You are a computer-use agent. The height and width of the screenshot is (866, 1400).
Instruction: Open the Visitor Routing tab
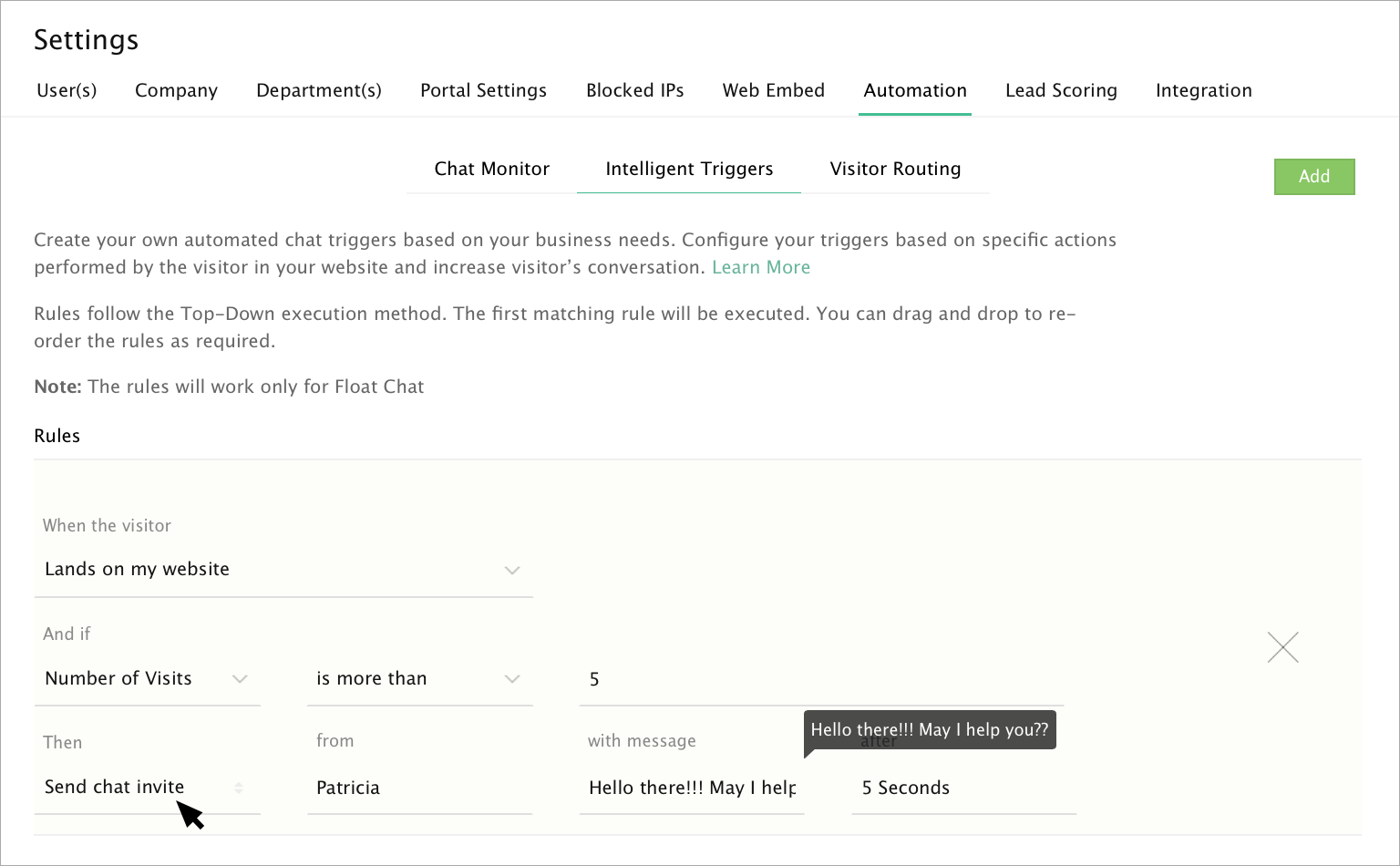(895, 169)
